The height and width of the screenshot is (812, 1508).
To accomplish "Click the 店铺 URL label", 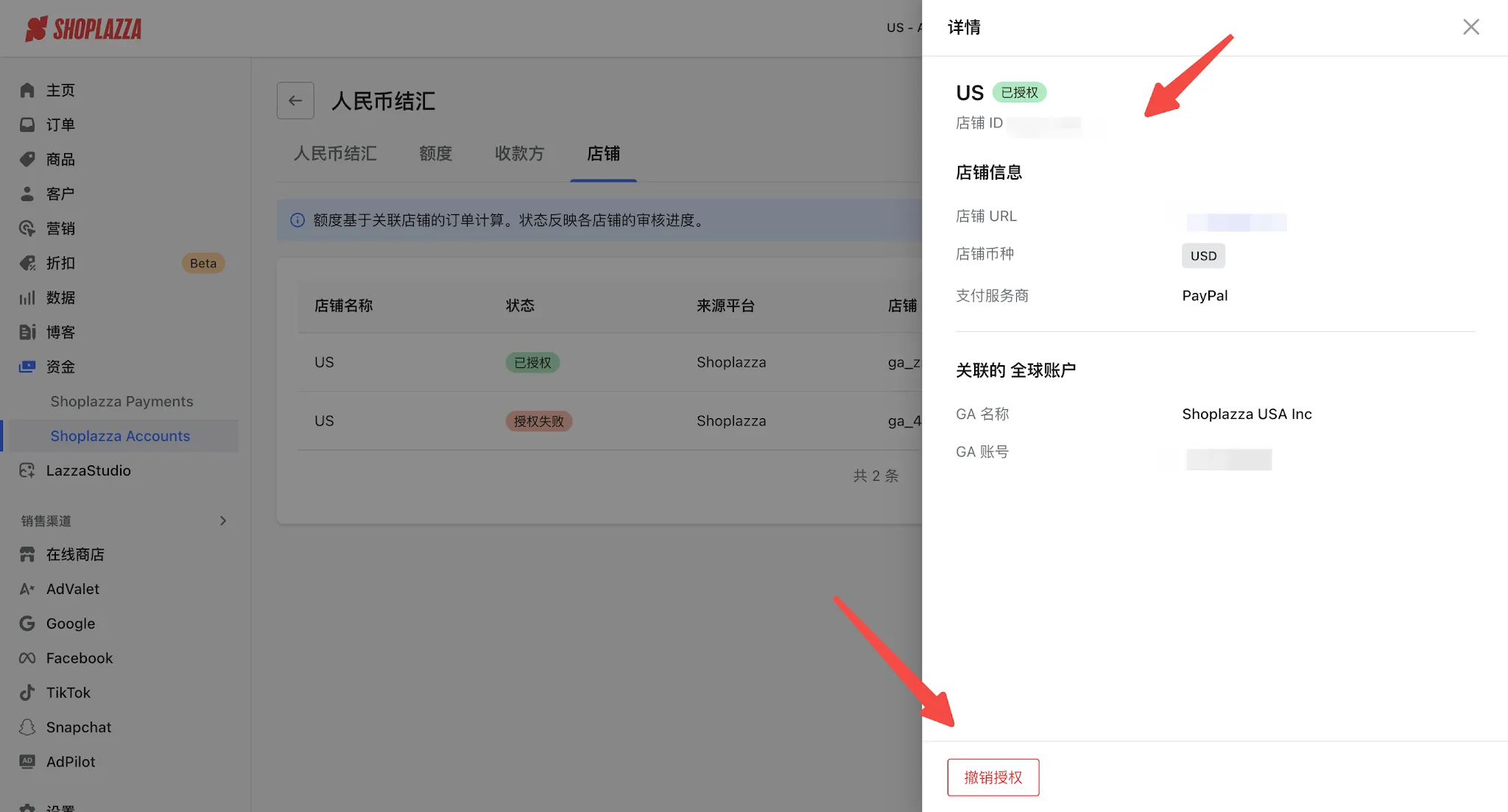I will [x=986, y=216].
